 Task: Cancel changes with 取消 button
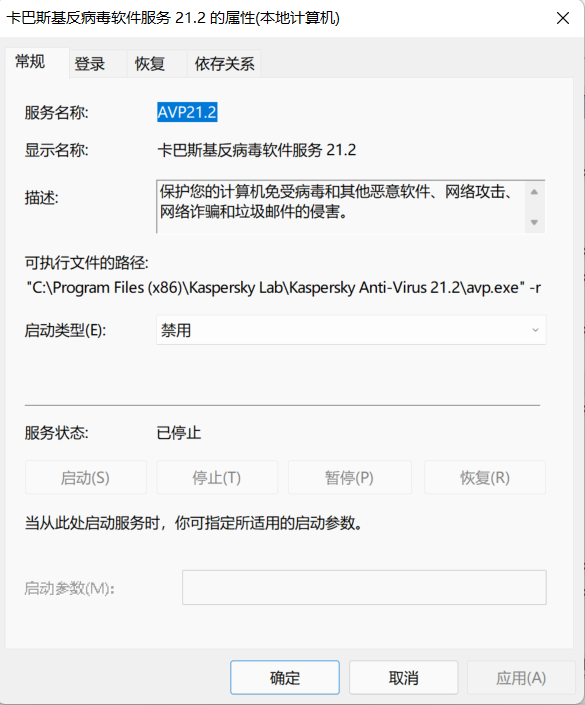pyautogui.click(x=403, y=678)
